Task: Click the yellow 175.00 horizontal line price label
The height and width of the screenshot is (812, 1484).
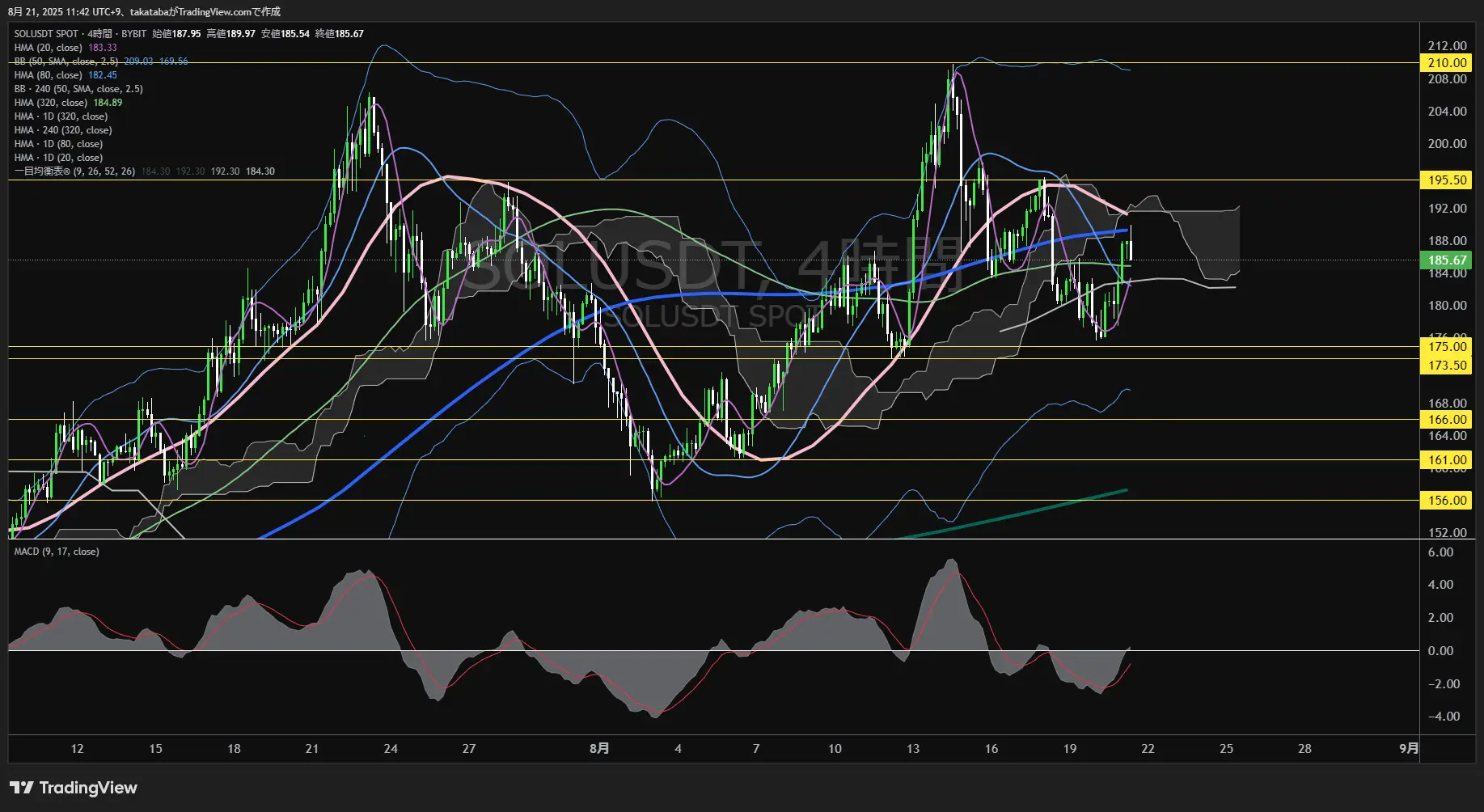Action: coord(1447,346)
